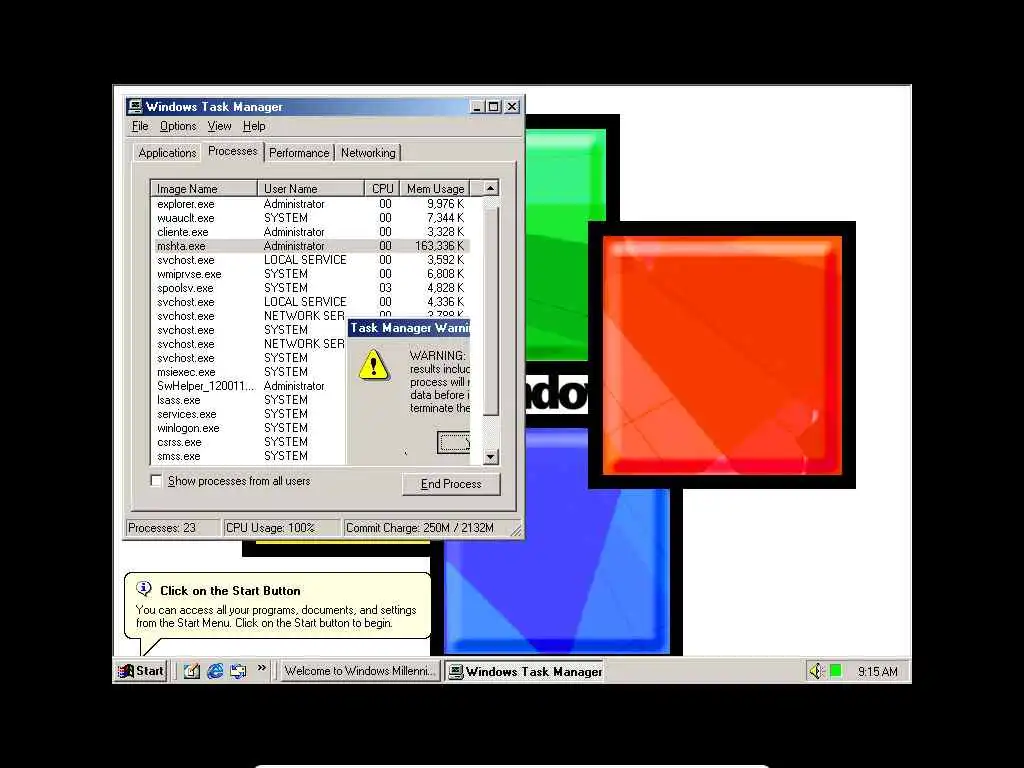The height and width of the screenshot is (768, 1024).
Task: Click the volume speaker tray icon
Action: [x=816, y=671]
